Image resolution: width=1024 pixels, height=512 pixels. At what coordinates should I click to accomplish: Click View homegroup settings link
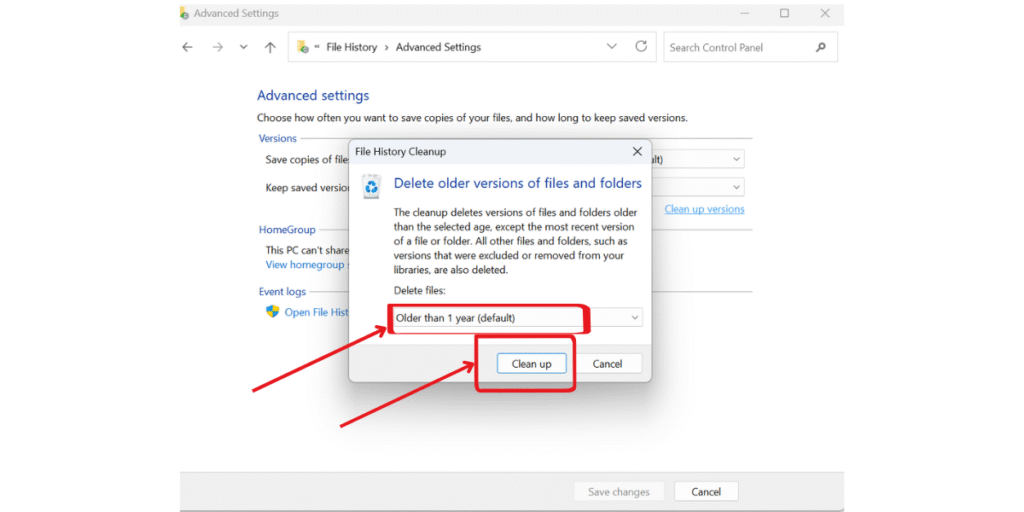pyautogui.click(x=307, y=264)
